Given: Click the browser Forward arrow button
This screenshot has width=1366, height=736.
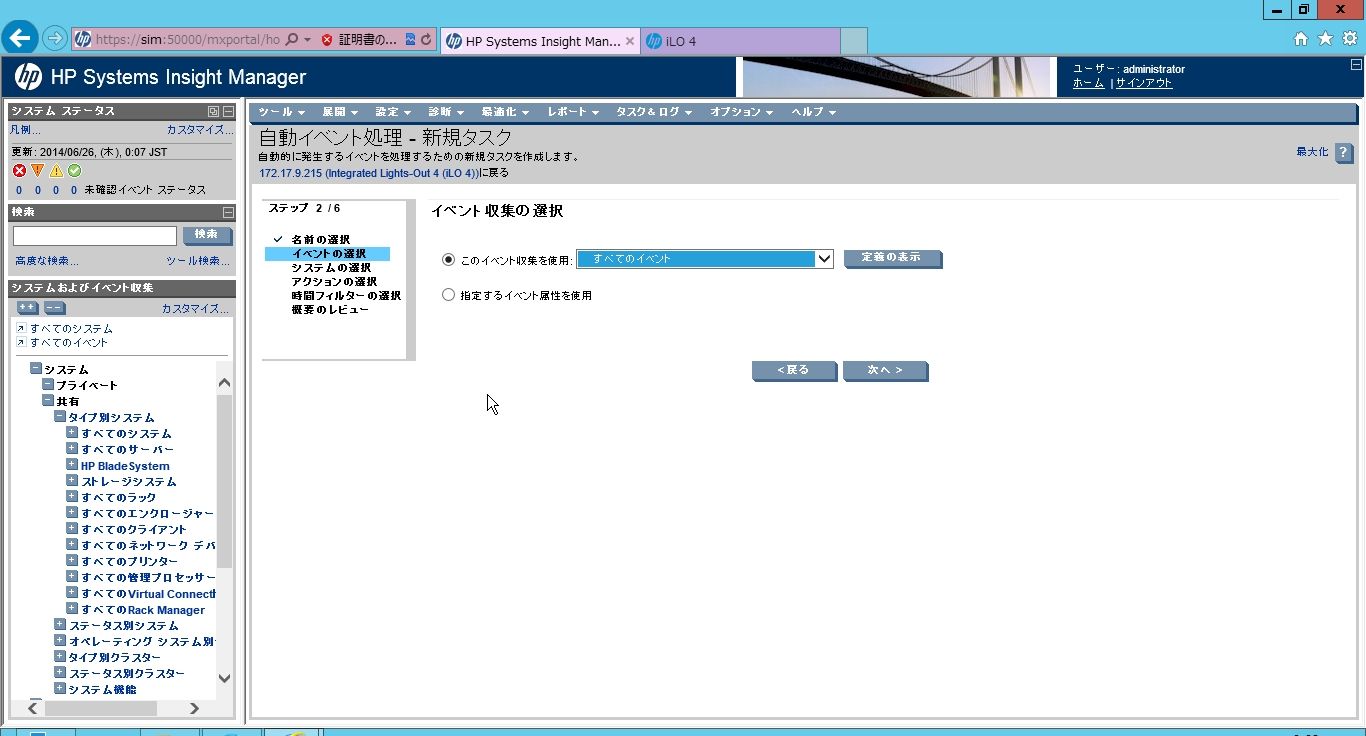Looking at the screenshot, I should coord(55,40).
